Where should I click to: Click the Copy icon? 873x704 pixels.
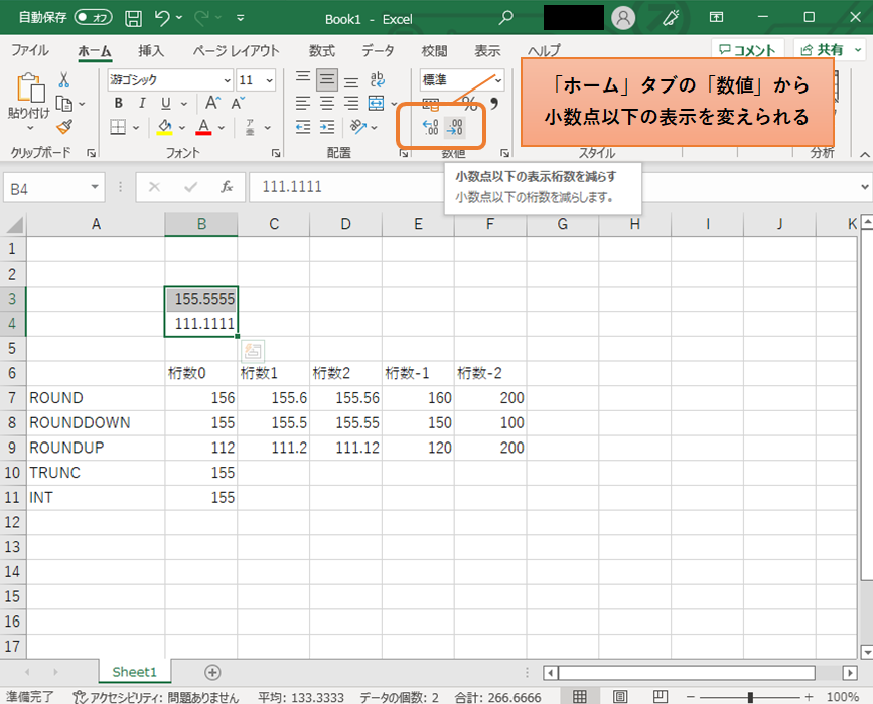click(64, 104)
